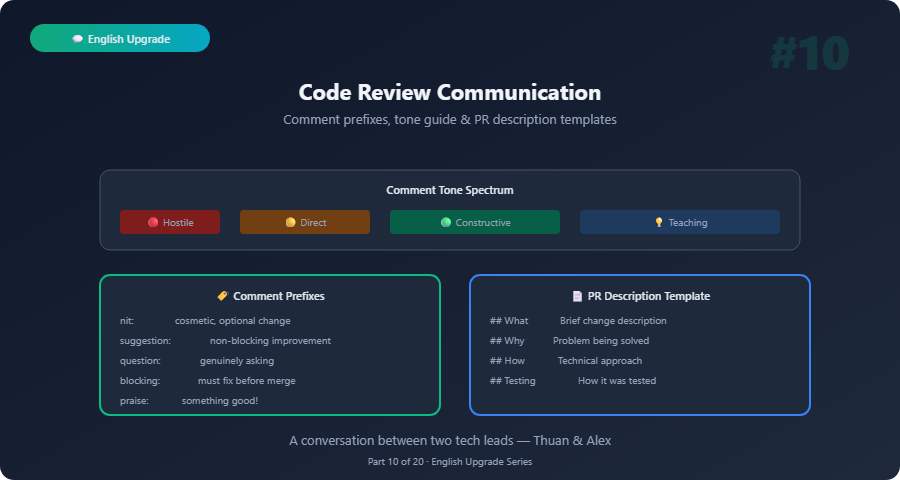
Task: Click the yellow circle icon beside Direct
Action: click(290, 222)
